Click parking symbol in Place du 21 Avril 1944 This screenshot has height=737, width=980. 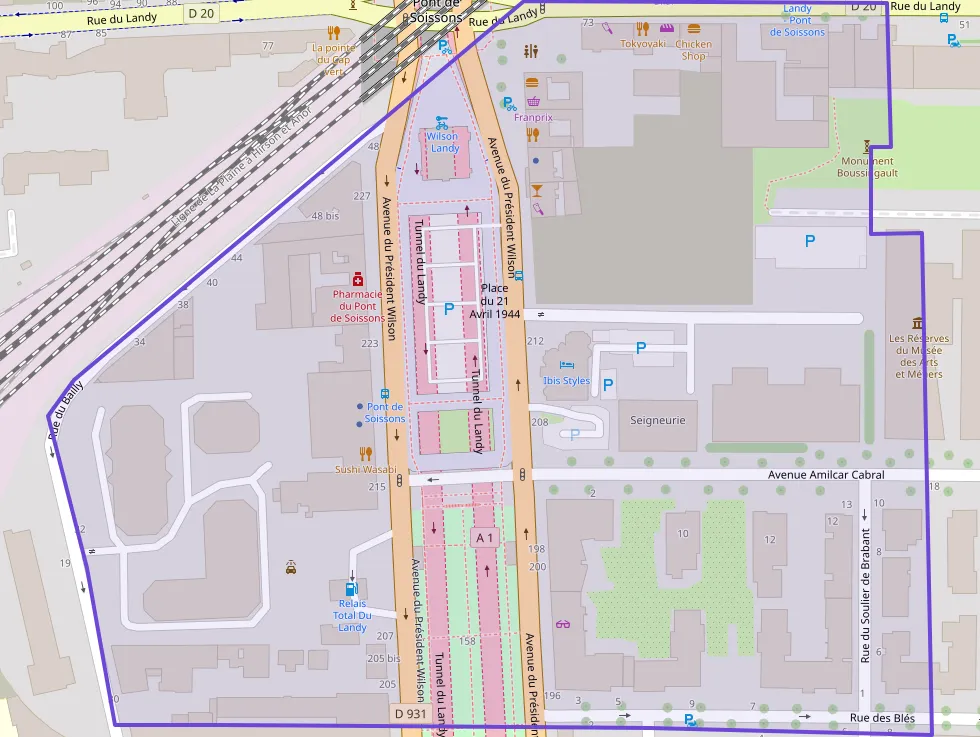pyautogui.click(x=448, y=310)
